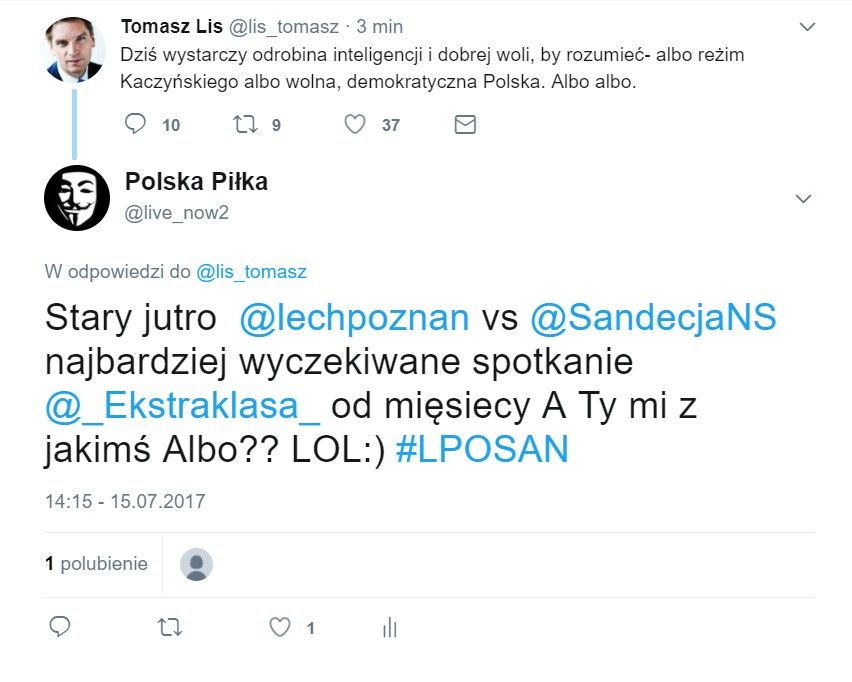
Task: Like the Tomasz Lis tweet via heart icon
Action: [x=355, y=124]
